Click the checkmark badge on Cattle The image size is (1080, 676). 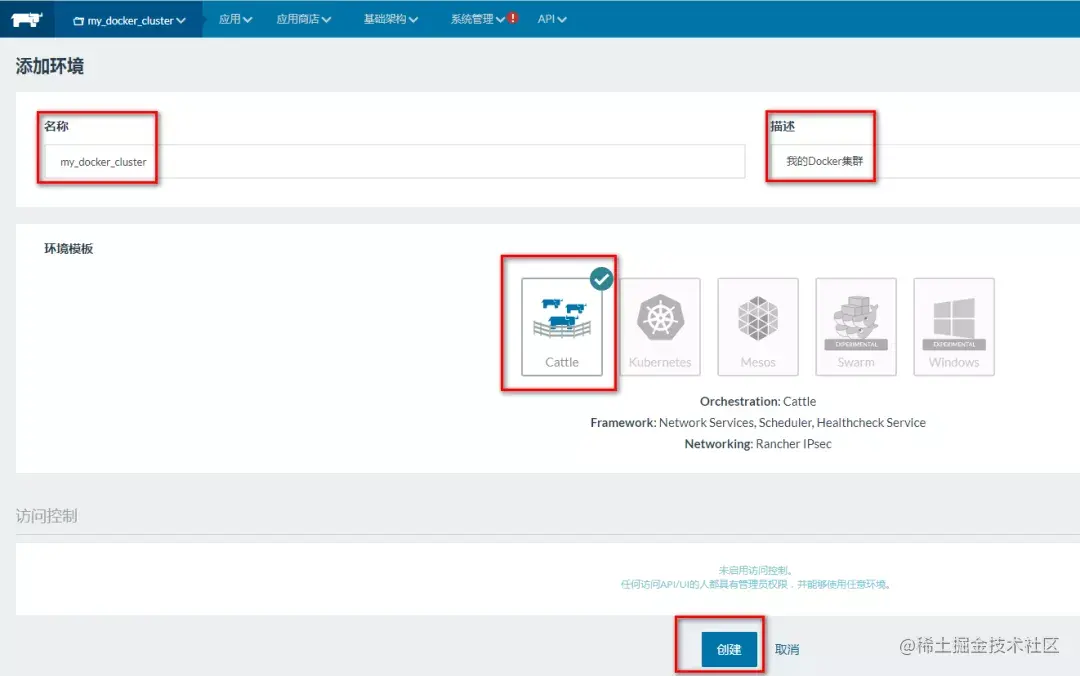pyautogui.click(x=601, y=278)
